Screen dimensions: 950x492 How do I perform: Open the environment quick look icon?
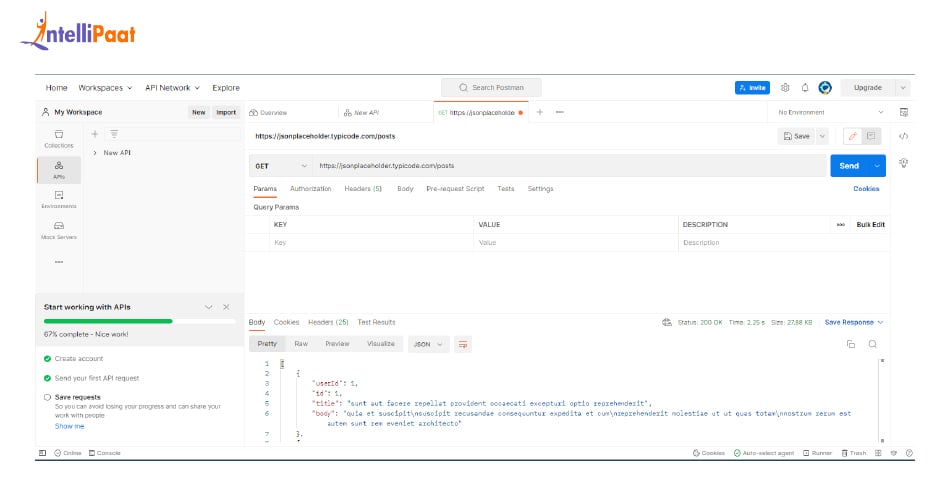tap(903, 112)
